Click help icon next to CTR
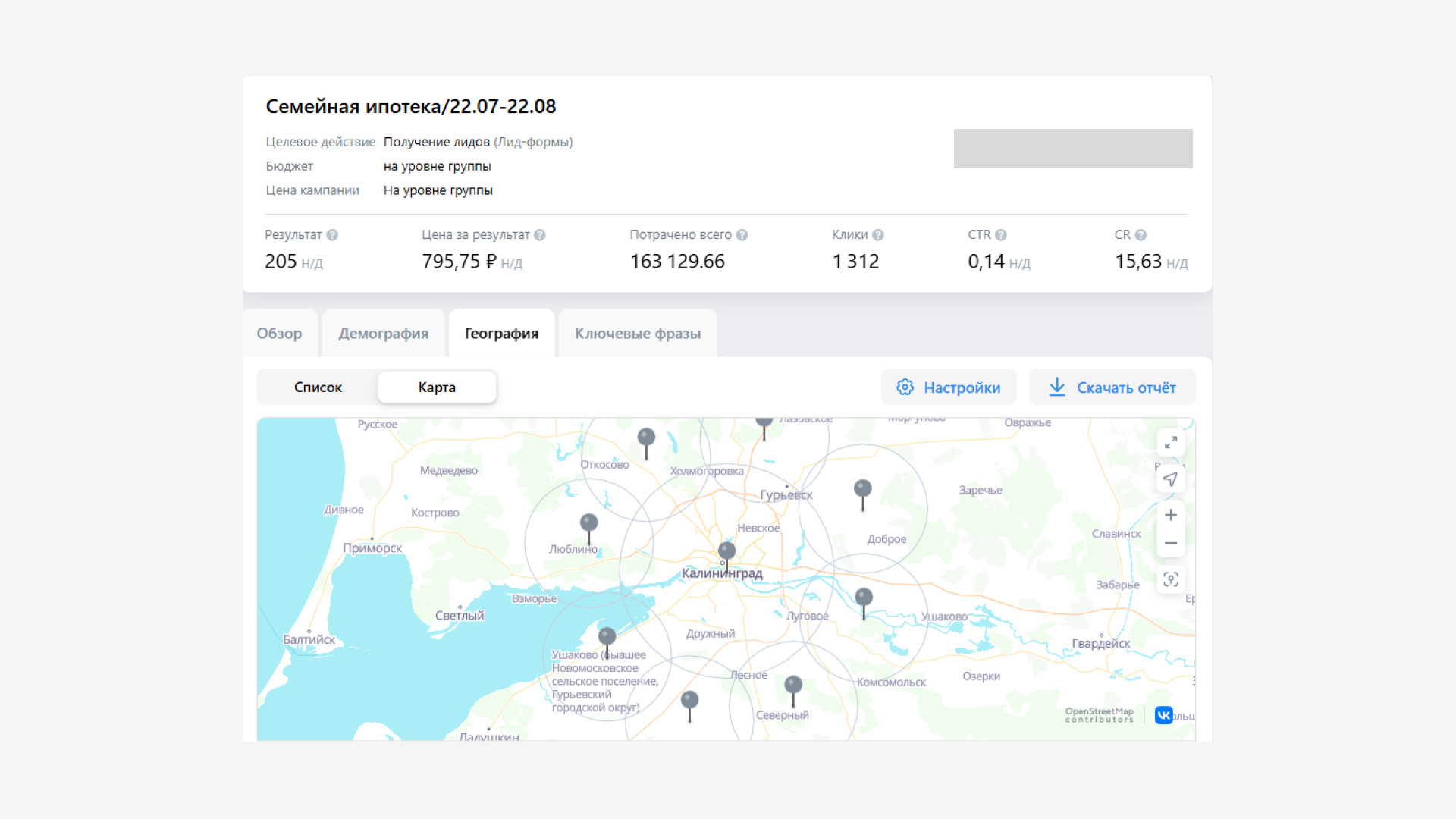This screenshot has height=819, width=1456. 1001,235
